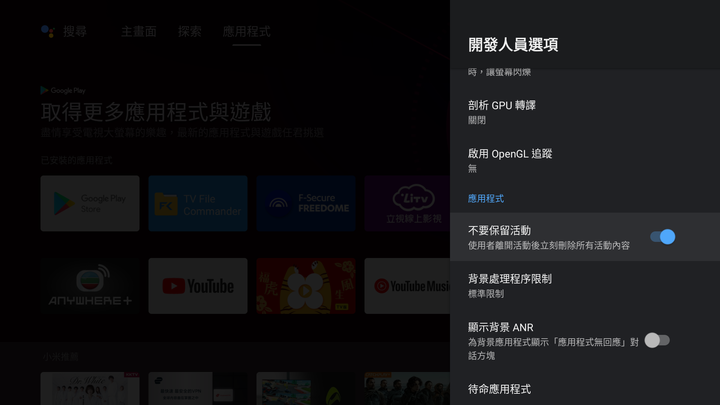
Task: Open fourth recommended thumbnail with soldiers
Action: click(407, 388)
